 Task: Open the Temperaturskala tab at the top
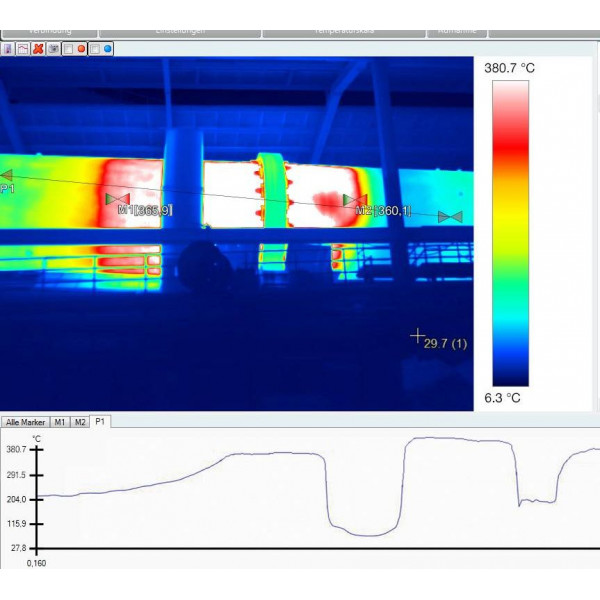[345, 32]
